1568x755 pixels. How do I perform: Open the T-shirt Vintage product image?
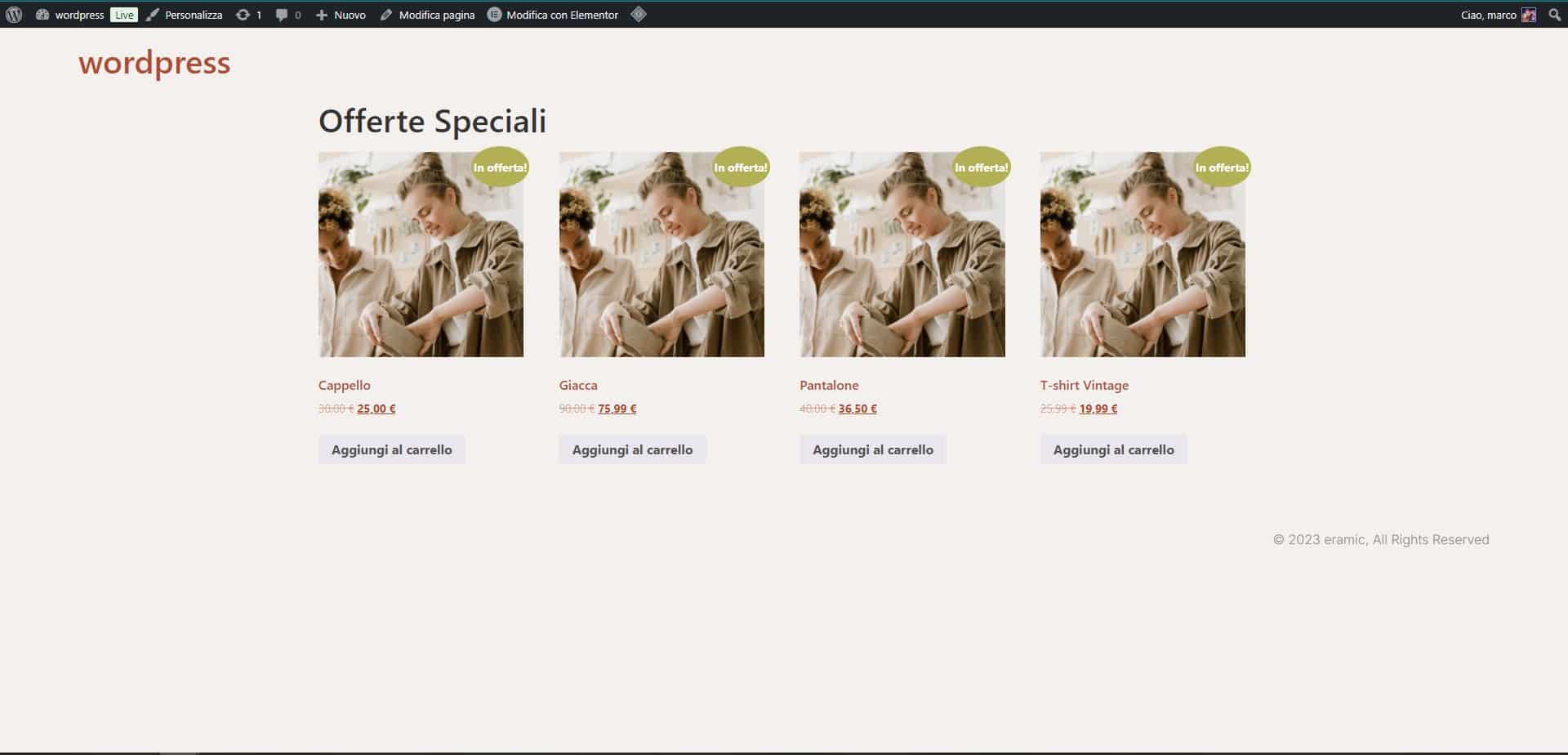(x=1143, y=254)
